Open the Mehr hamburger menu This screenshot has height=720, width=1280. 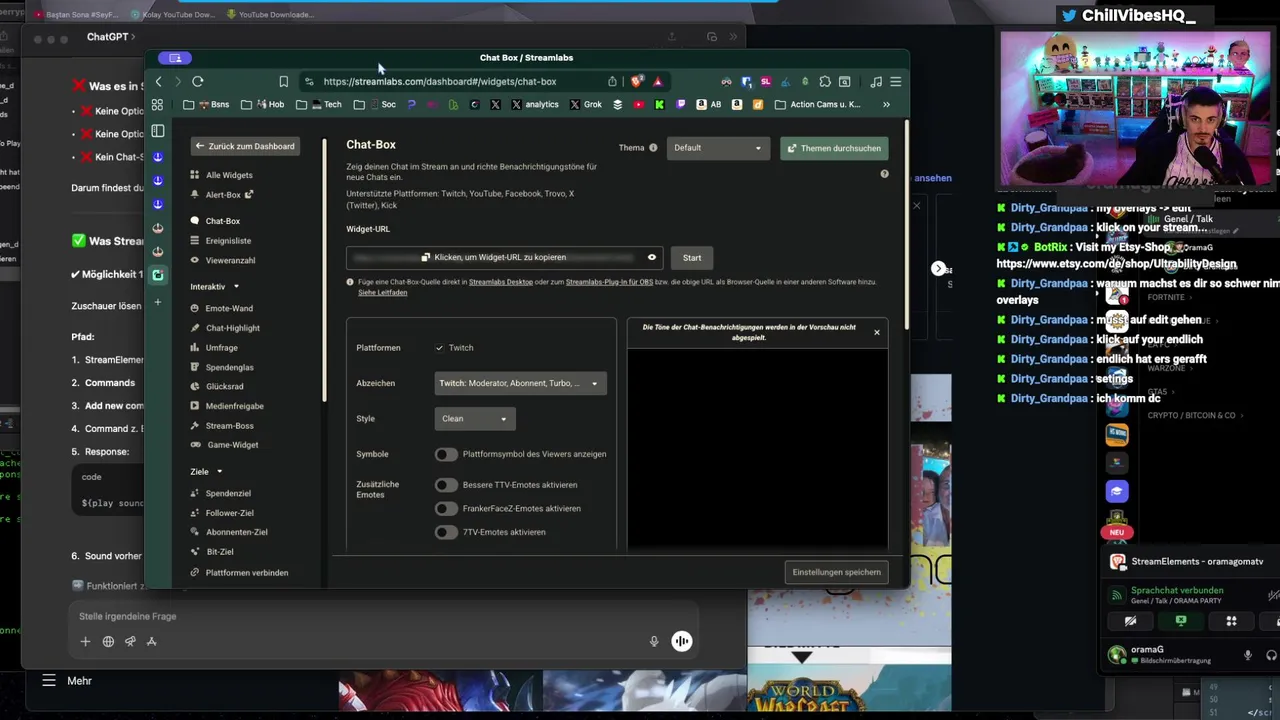(x=48, y=681)
